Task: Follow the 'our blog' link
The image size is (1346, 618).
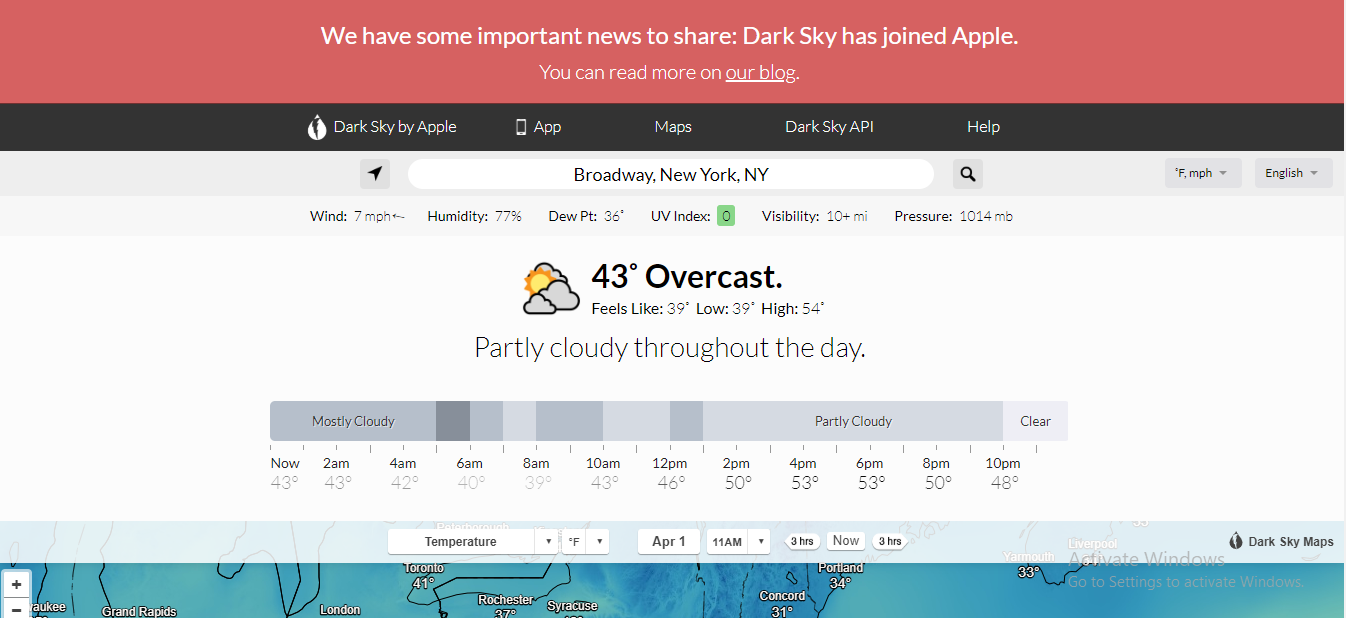Action: 760,72
